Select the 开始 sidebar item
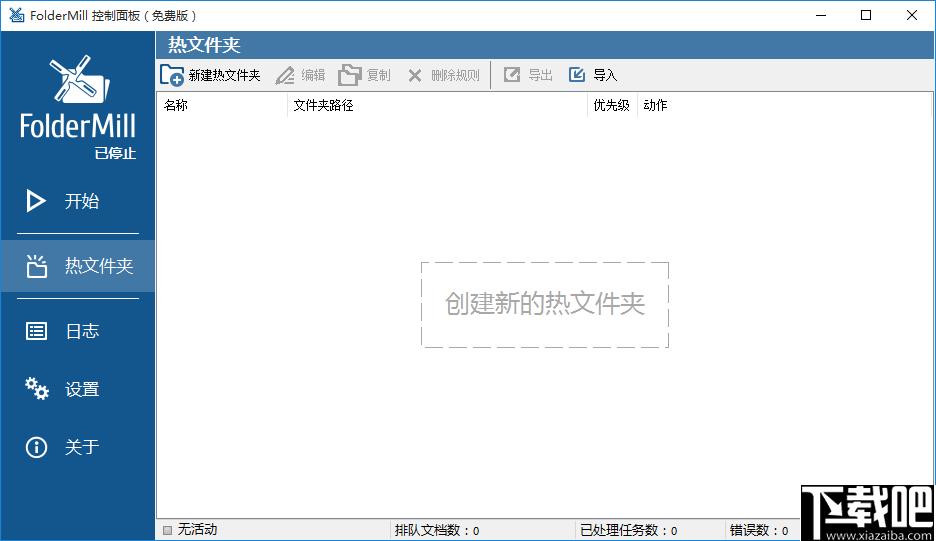 tap(78, 201)
